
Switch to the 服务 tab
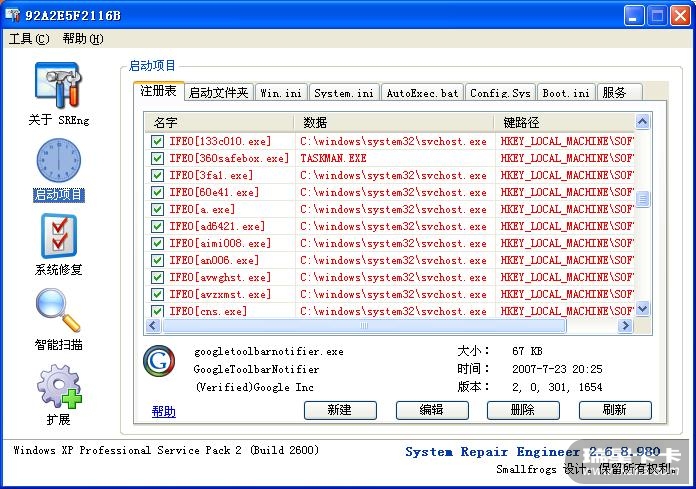pos(619,93)
